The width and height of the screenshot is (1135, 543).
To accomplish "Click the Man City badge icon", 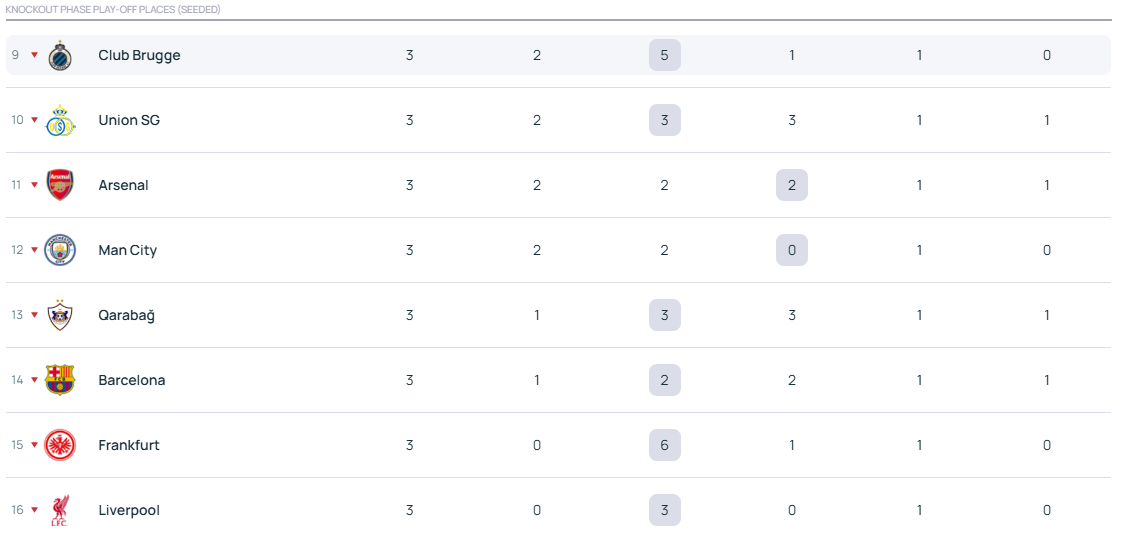I will (x=60, y=250).
